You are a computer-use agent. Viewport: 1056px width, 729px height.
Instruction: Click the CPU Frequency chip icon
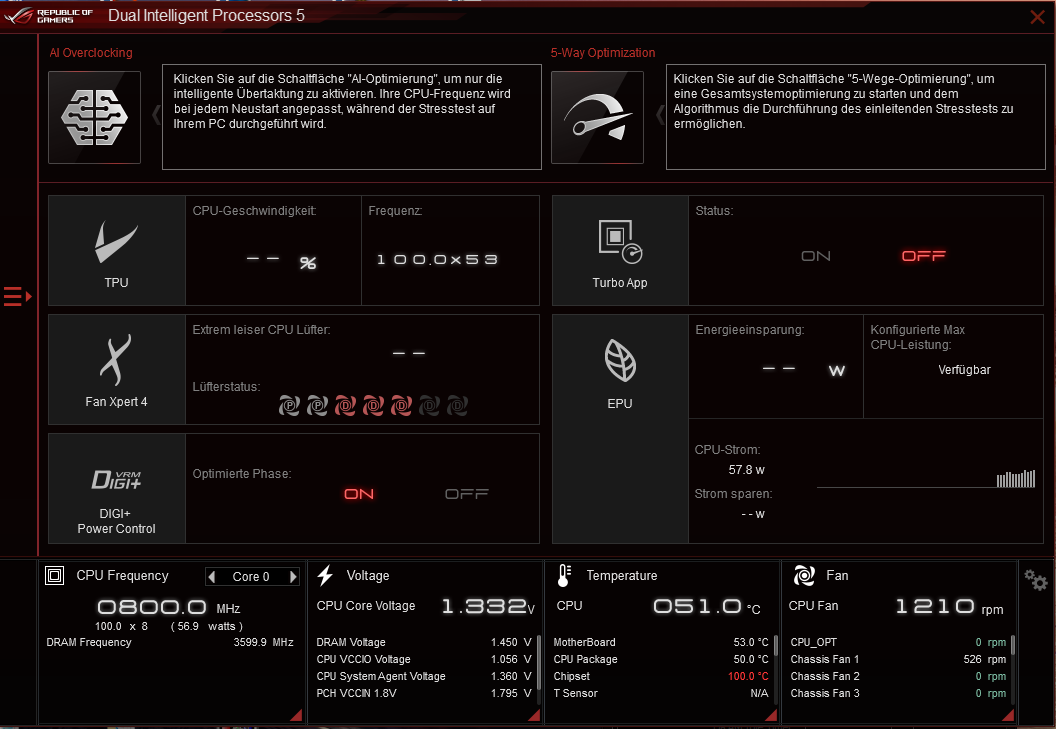click(55, 575)
